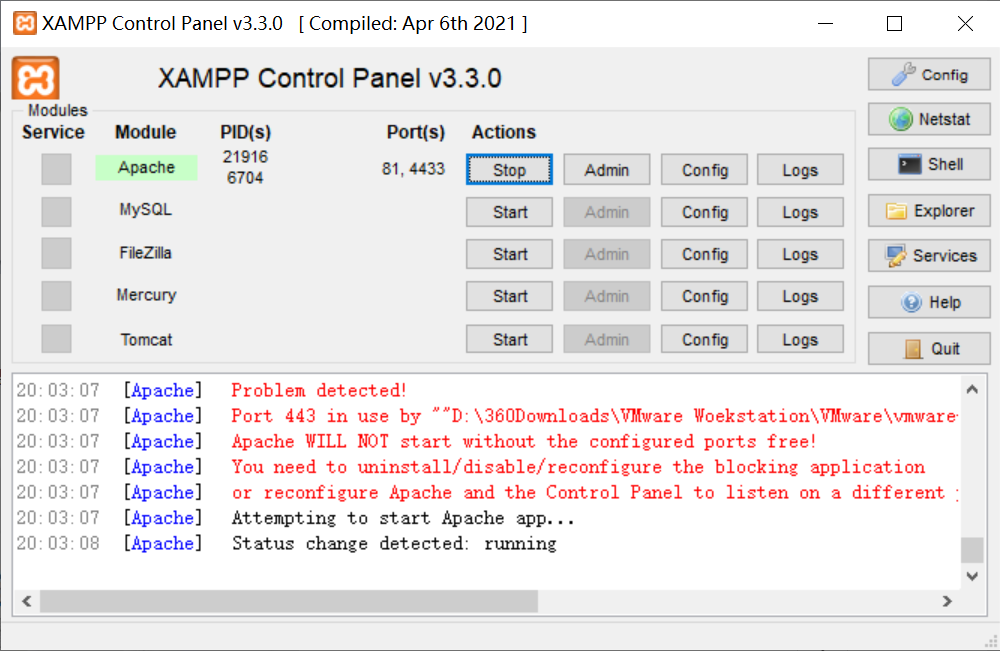Screen dimensions: 1000x651
Task: Open Services via the gear icon button
Action: point(928,256)
